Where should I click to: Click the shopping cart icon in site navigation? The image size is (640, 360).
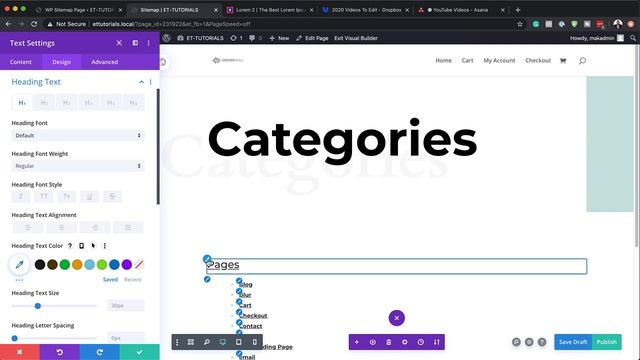click(x=563, y=60)
